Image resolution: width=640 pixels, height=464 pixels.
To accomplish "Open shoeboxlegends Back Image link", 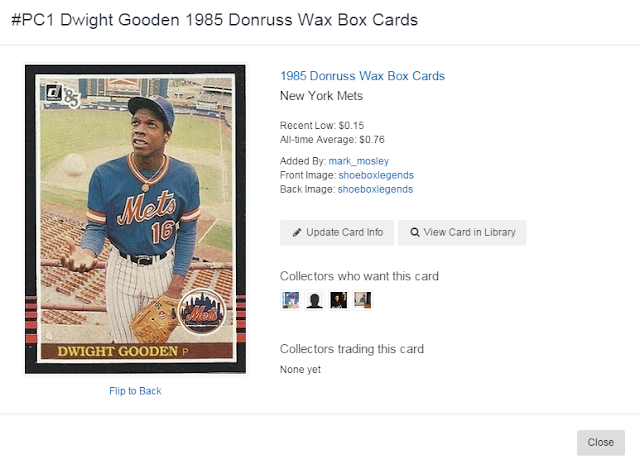I will click(x=375, y=189).
